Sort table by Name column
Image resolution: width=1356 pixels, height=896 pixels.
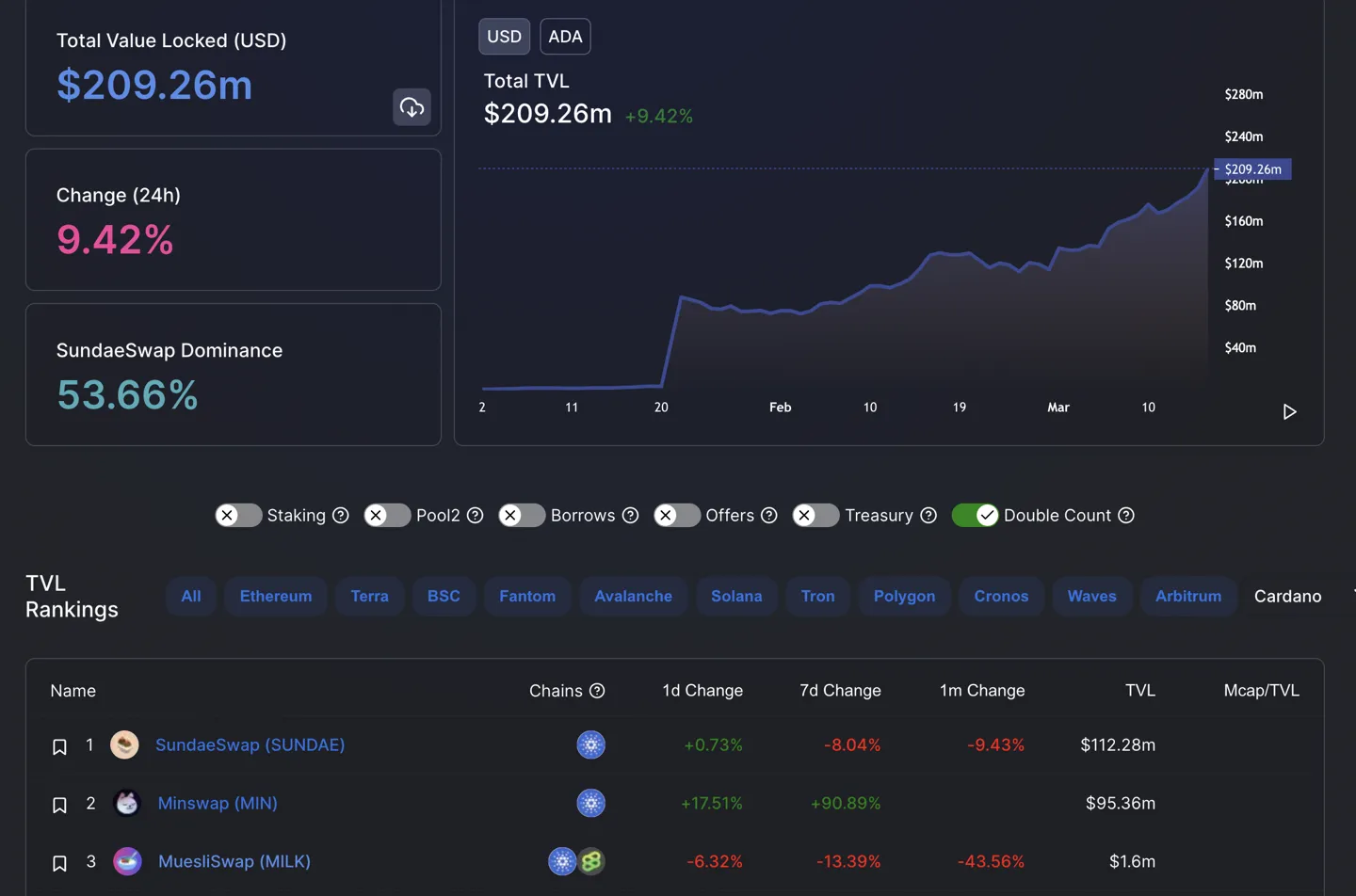coord(73,691)
